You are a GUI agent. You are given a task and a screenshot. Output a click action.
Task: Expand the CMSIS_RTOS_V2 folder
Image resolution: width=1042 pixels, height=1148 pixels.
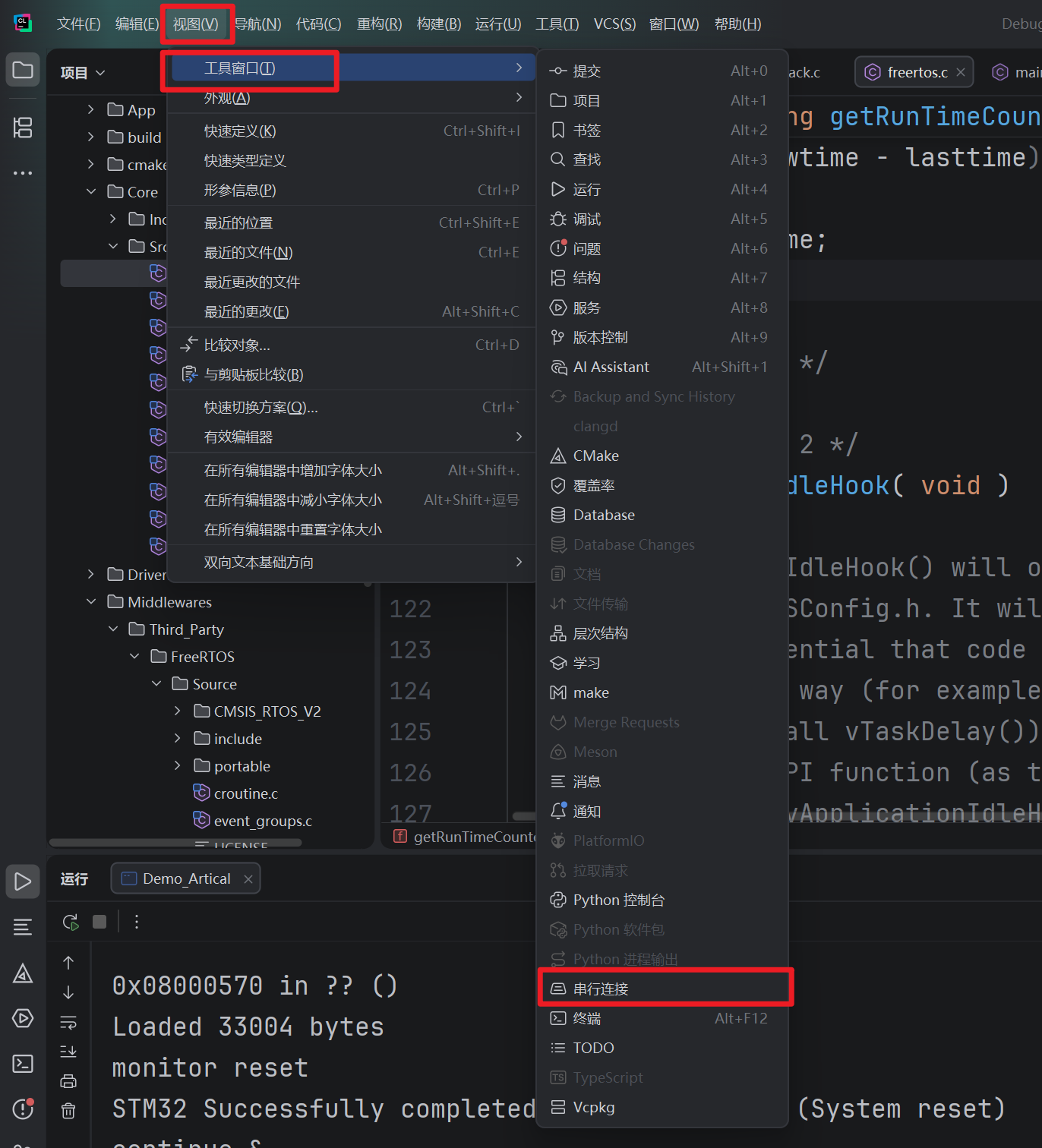178,711
